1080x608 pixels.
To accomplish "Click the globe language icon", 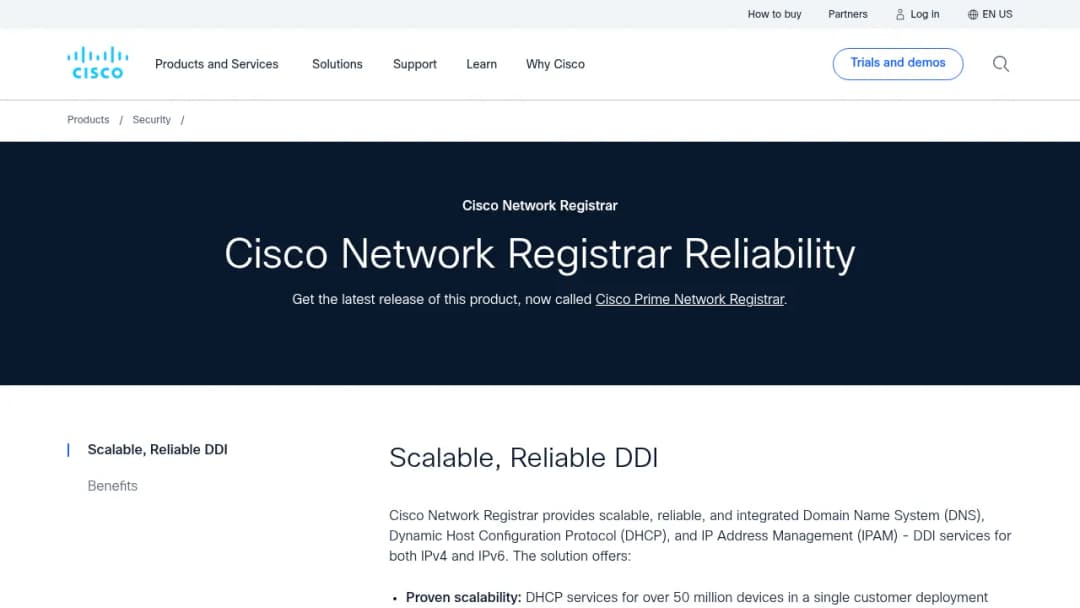I will (x=973, y=14).
